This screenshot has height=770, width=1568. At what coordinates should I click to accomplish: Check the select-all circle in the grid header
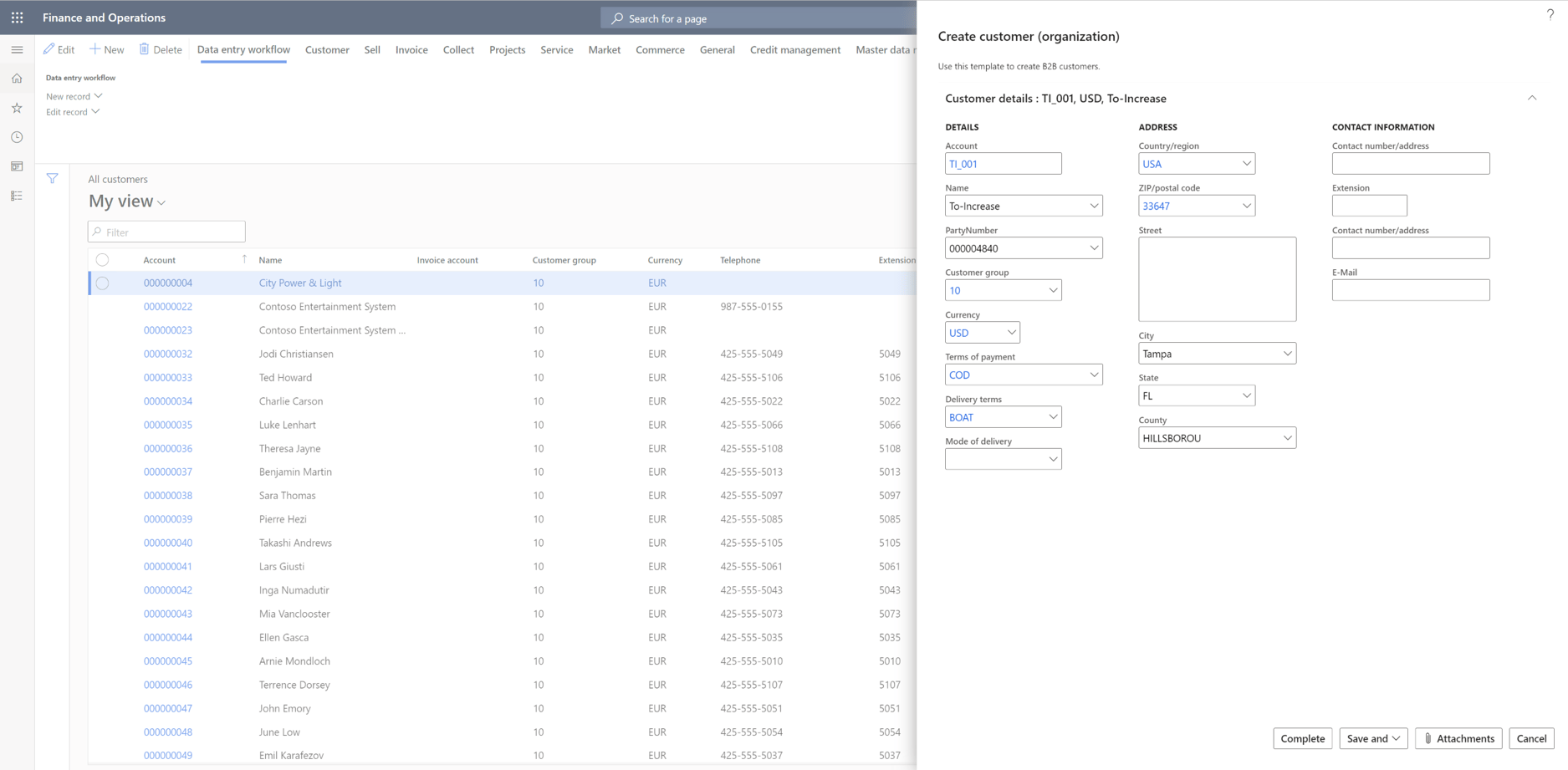(102, 259)
